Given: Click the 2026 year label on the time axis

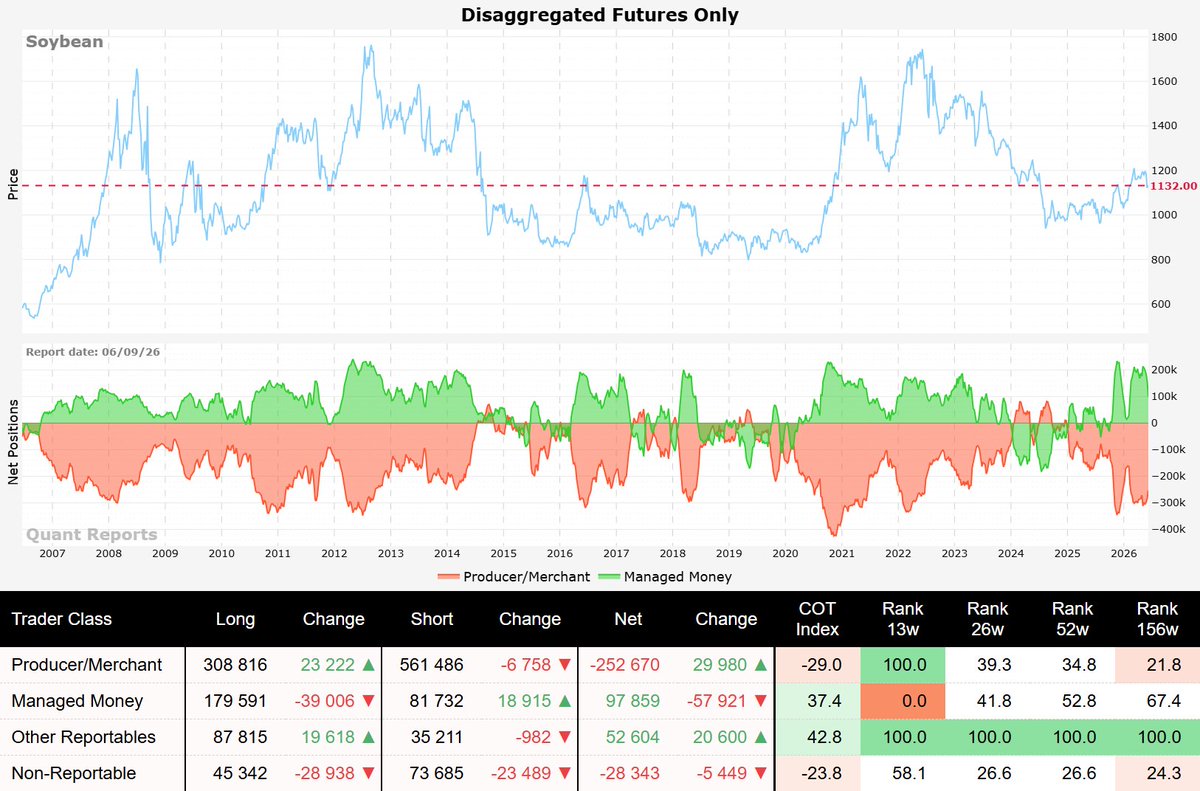Looking at the screenshot, I should coord(1125,553).
